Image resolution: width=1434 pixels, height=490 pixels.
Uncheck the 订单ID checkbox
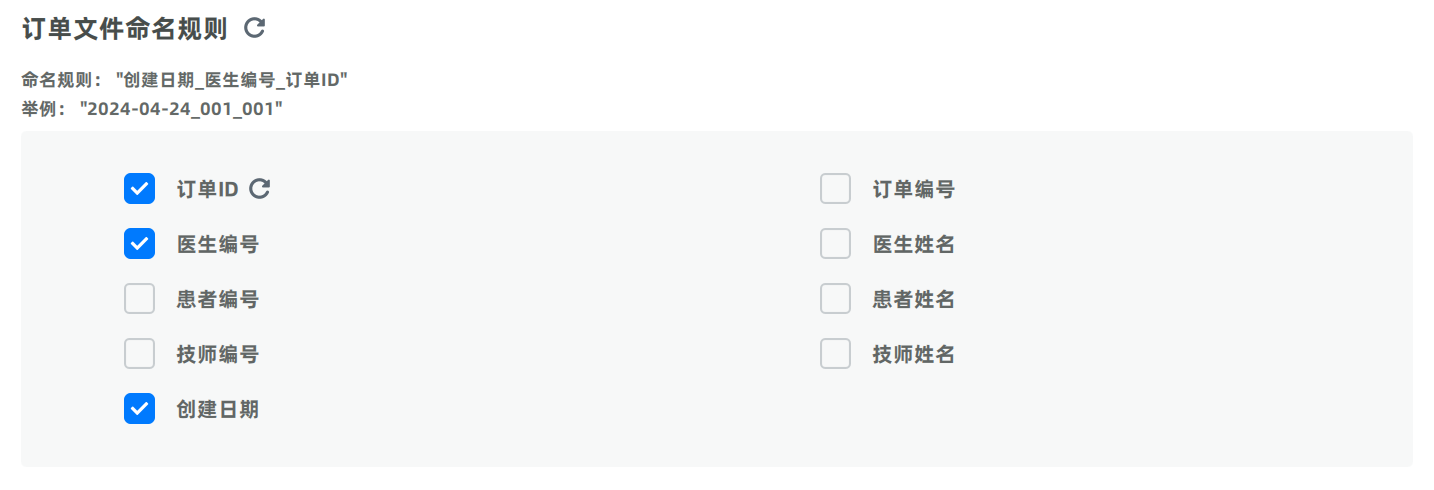[x=139, y=188]
